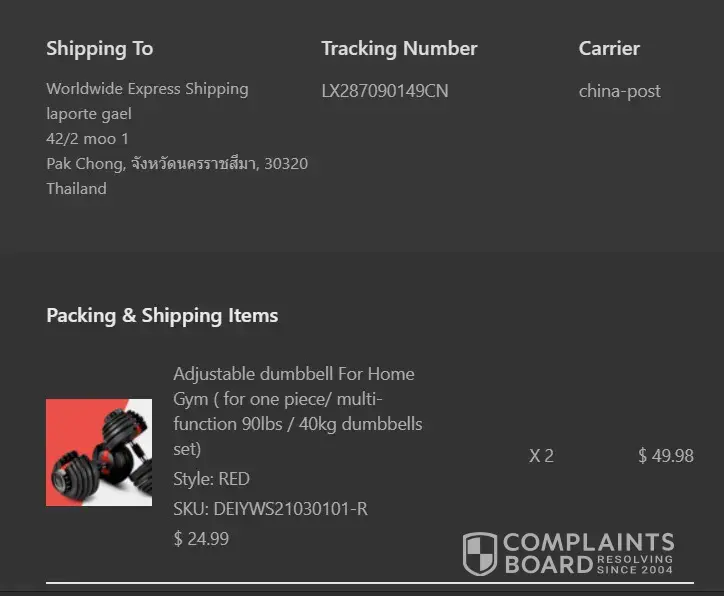Click the Packing & Shipping Items heading

coord(162,315)
